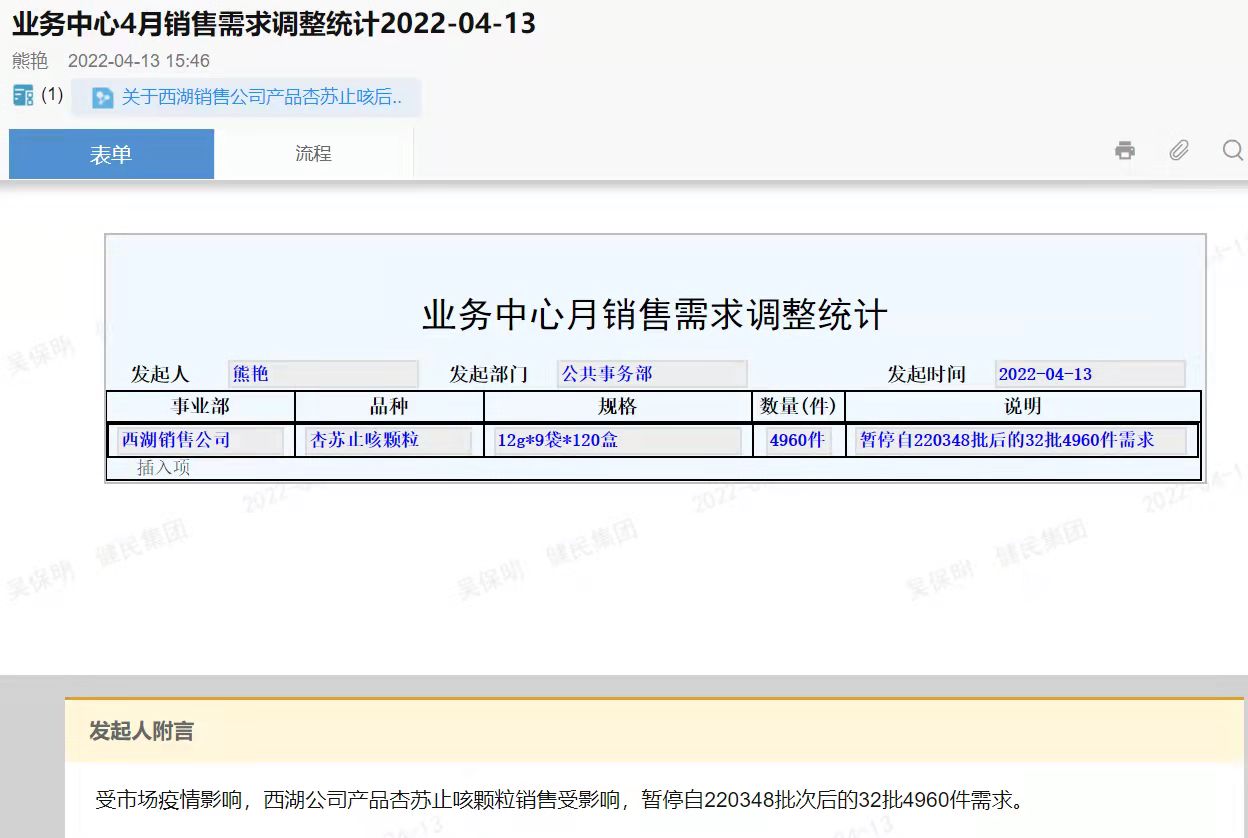The image size is (1248, 838).
Task: Click the 品种 column header
Action: tap(389, 407)
